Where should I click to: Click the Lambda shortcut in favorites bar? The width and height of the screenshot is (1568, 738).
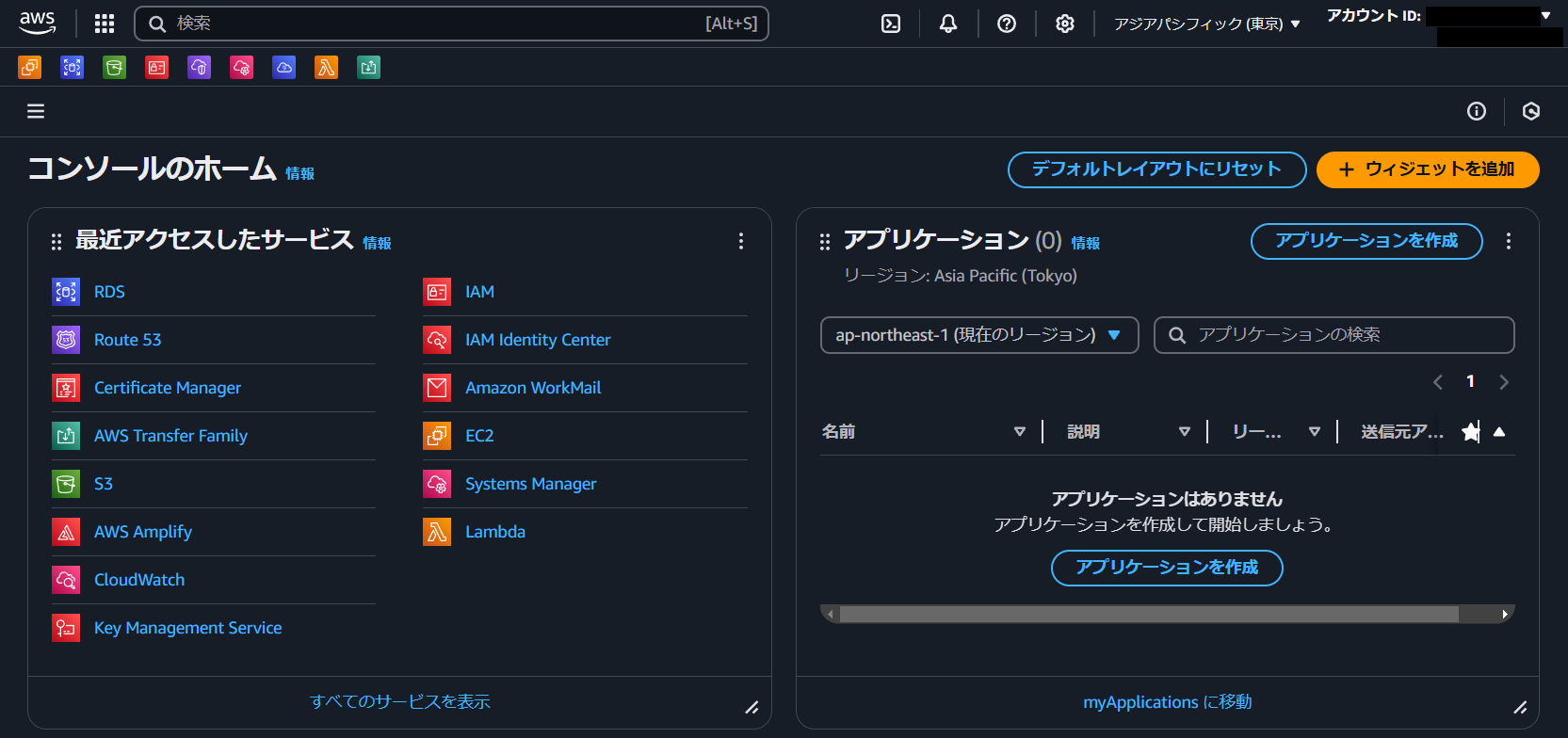[x=327, y=67]
